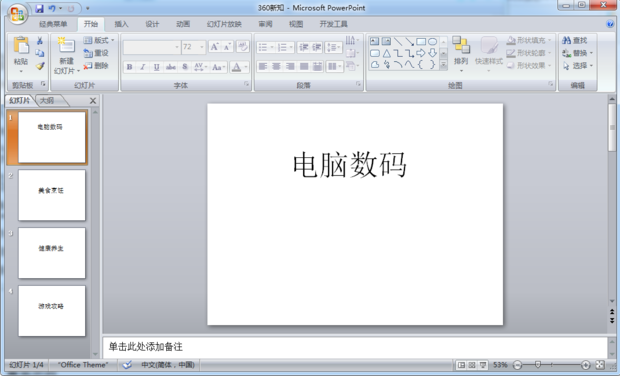Click the Find (查找) button
Image resolution: width=620 pixels, height=376 pixels.
[575, 40]
